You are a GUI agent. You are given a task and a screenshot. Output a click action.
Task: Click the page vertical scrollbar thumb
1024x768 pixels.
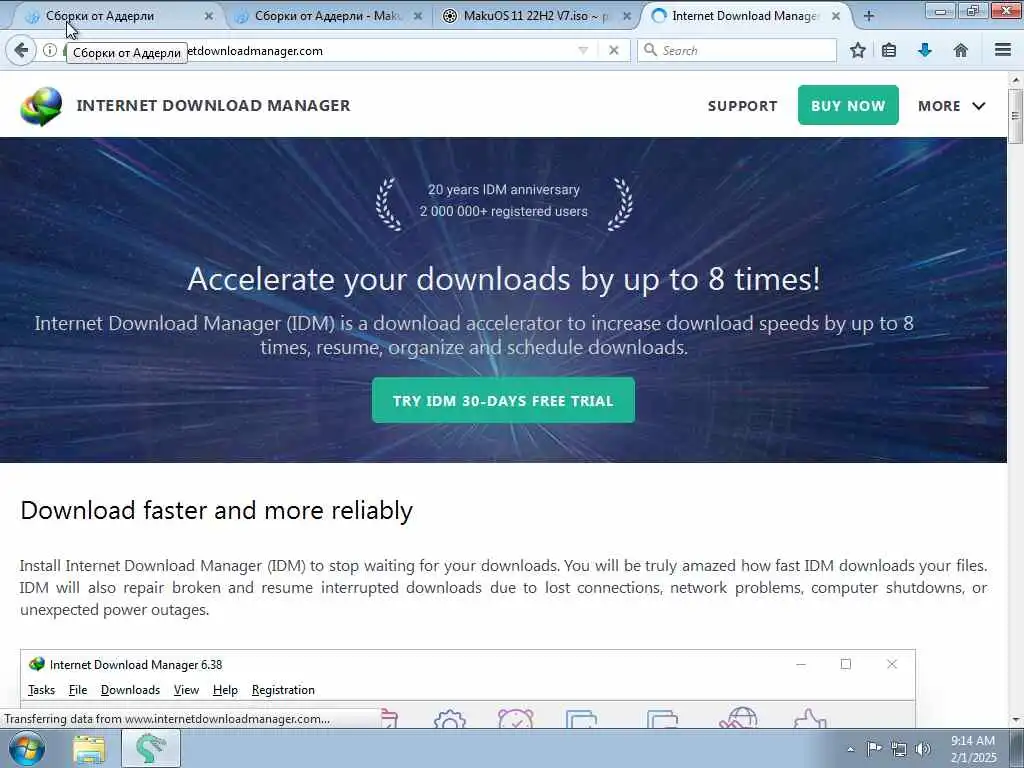tap(1015, 116)
